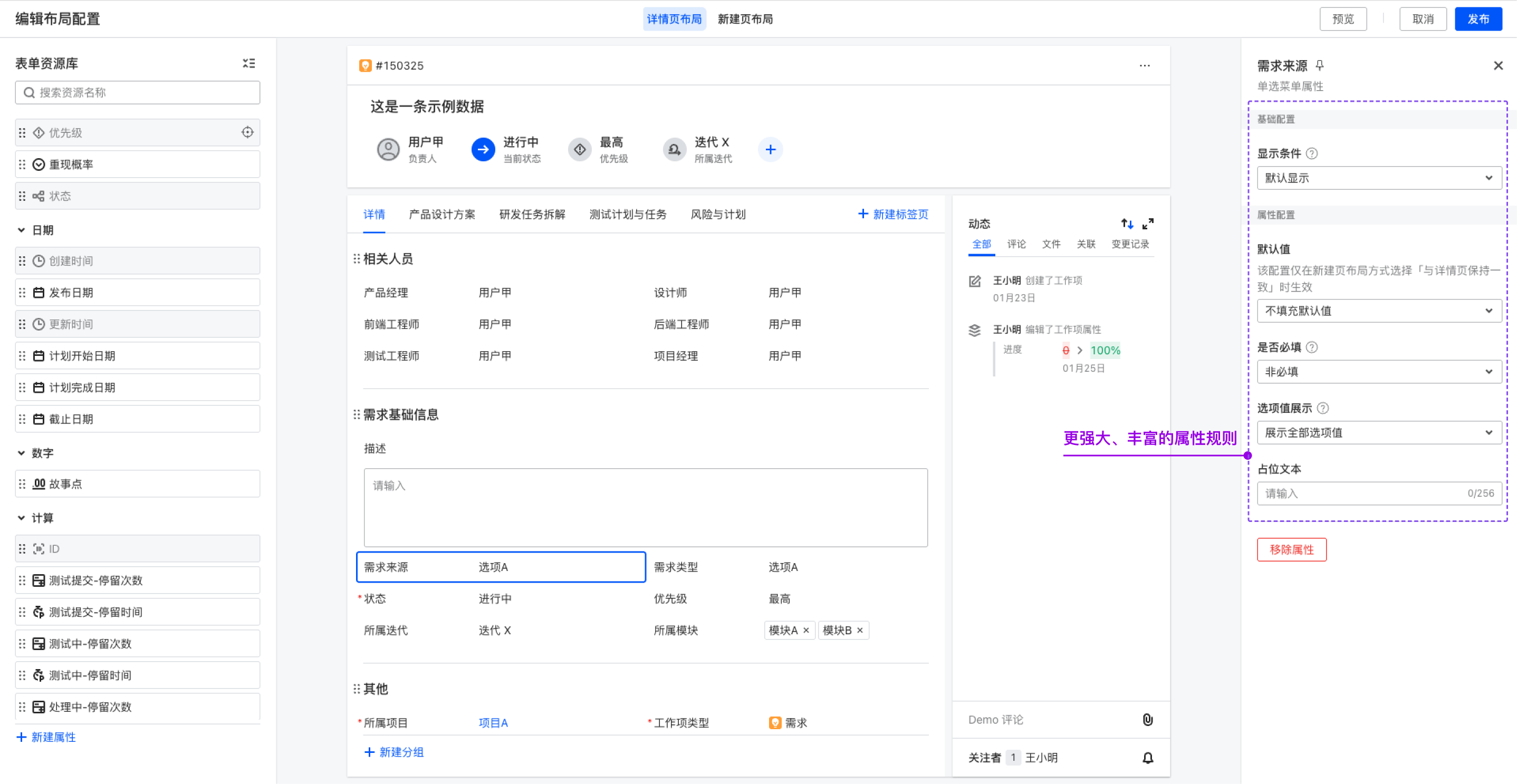Remove the 模块B tag with its x

[x=860, y=631]
